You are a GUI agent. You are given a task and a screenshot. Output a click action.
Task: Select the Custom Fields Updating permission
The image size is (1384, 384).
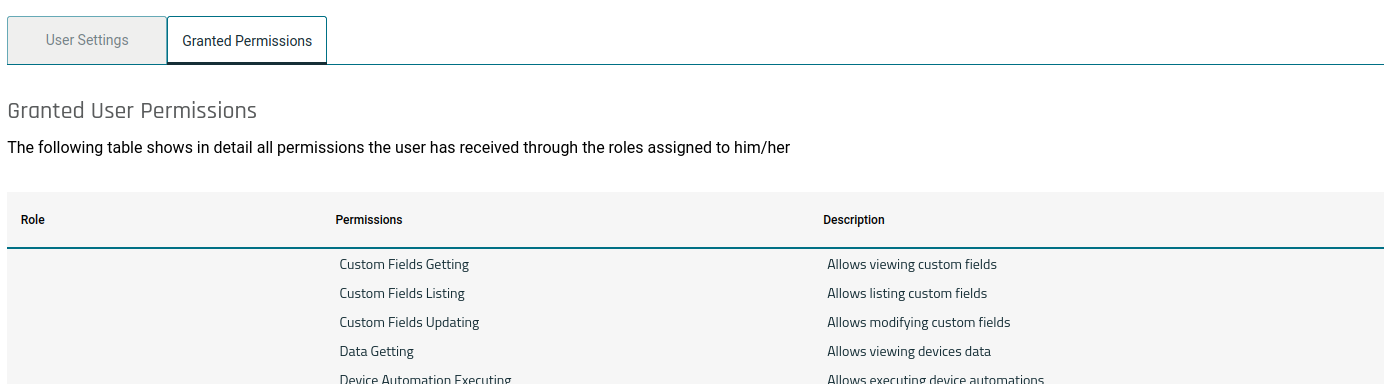pyautogui.click(x=409, y=323)
